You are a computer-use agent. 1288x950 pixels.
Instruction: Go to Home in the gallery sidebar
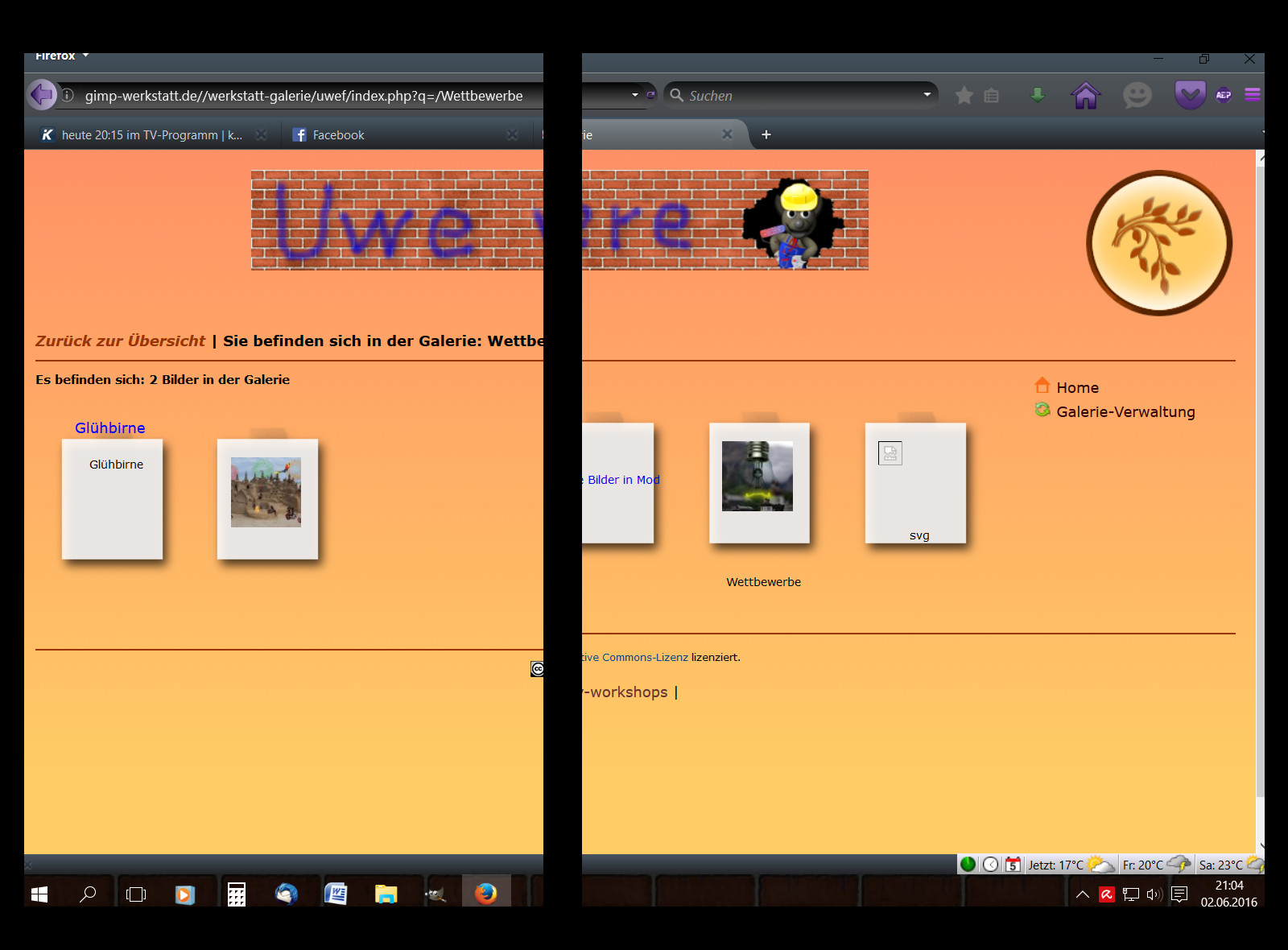coord(1077,387)
